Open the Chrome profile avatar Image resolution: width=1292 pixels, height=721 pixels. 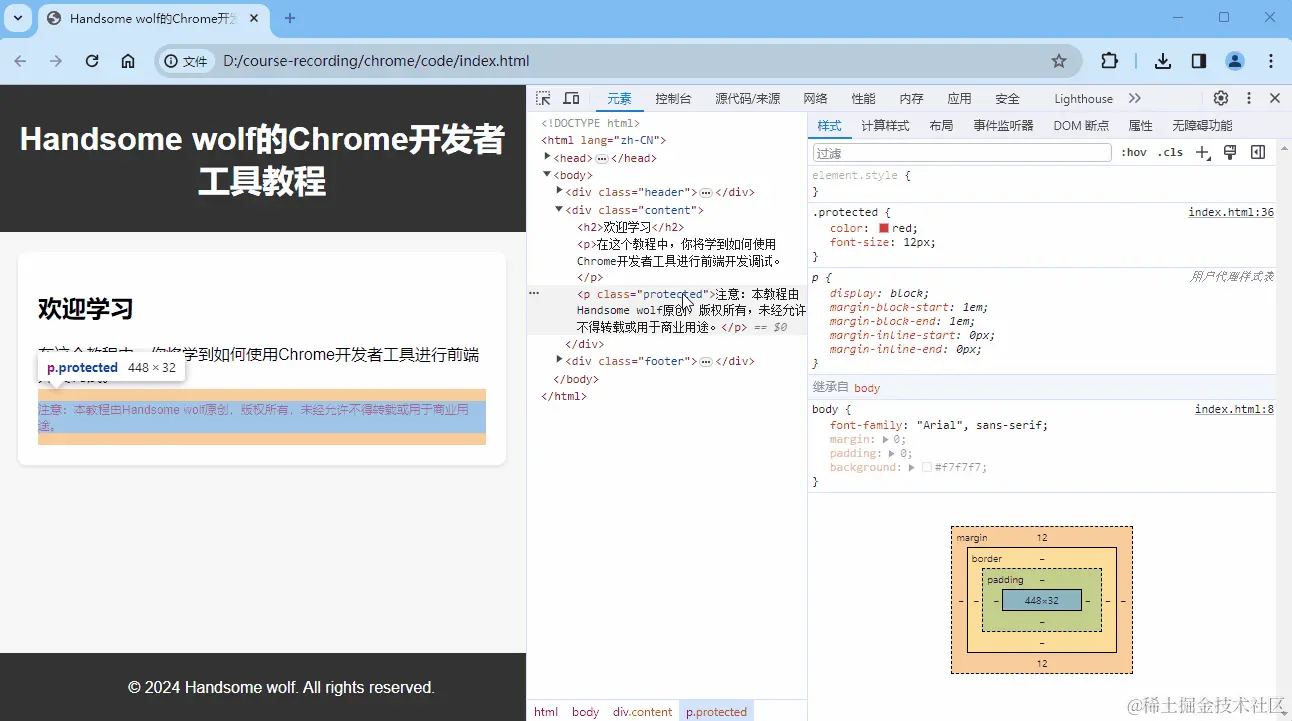[x=1235, y=61]
